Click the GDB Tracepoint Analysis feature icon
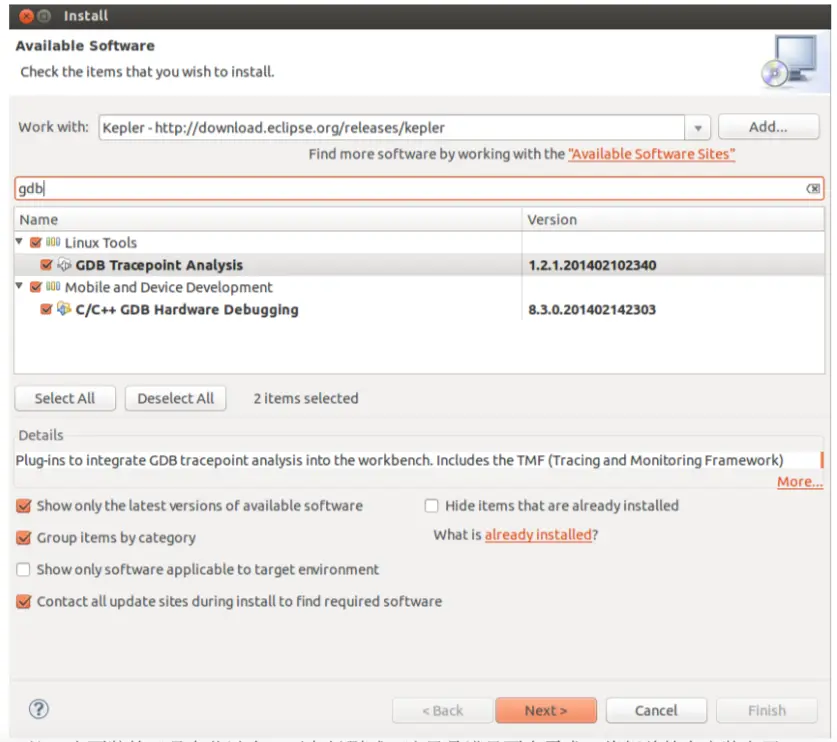This screenshot has height=742, width=837. 64,264
